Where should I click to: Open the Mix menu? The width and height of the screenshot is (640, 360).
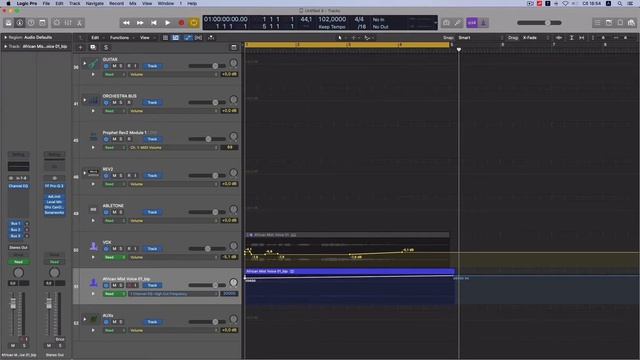click(x=133, y=3)
